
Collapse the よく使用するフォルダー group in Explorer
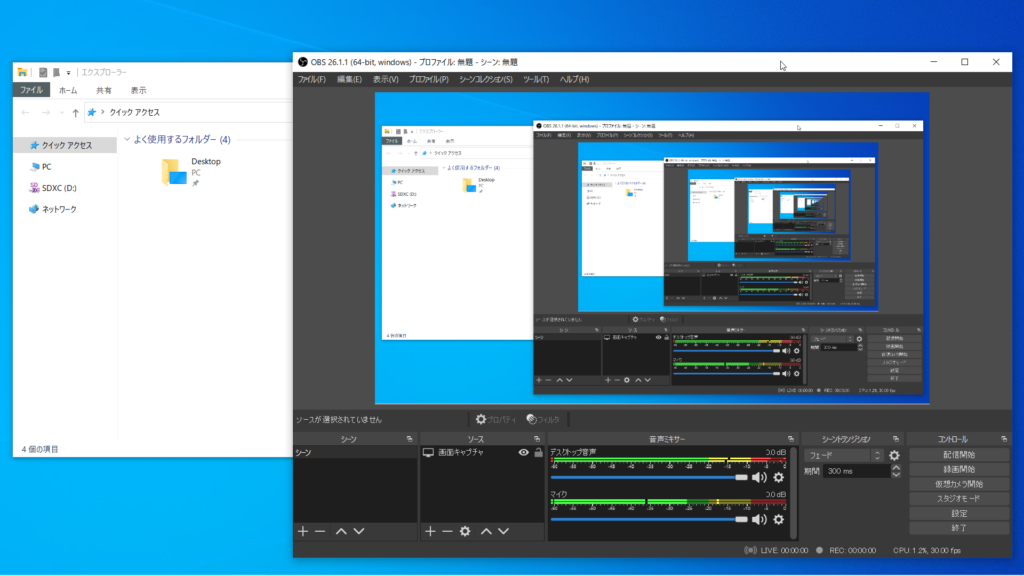pos(127,139)
